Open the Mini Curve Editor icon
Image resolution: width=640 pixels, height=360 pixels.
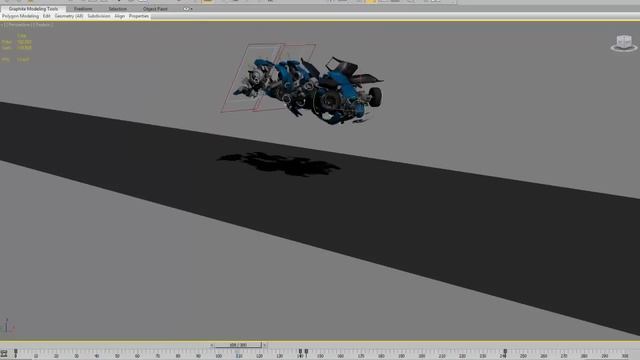pos(4,354)
